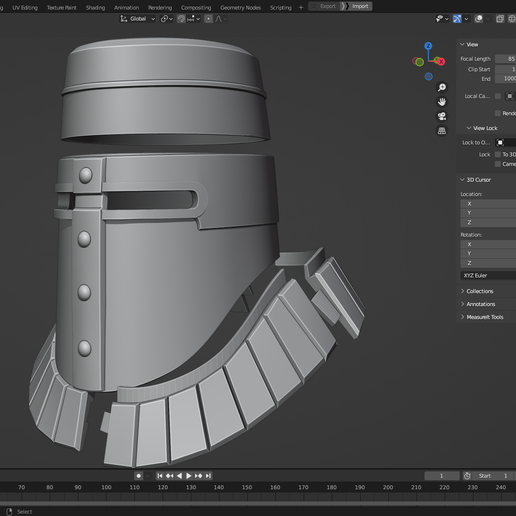The image size is (516, 516).
Task: Enable the Render Region checkbox
Action: tap(498, 113)
